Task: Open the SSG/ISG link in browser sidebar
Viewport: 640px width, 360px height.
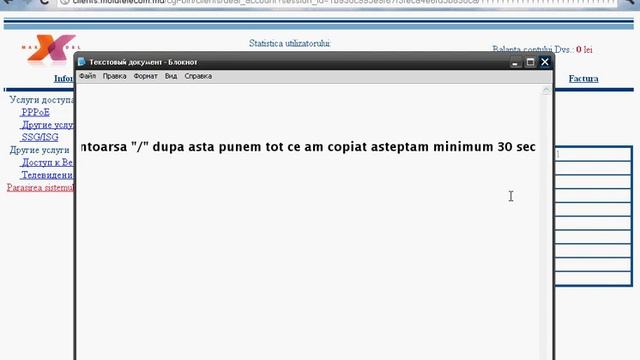Action: pyautogui.click(x=40, y=138)
